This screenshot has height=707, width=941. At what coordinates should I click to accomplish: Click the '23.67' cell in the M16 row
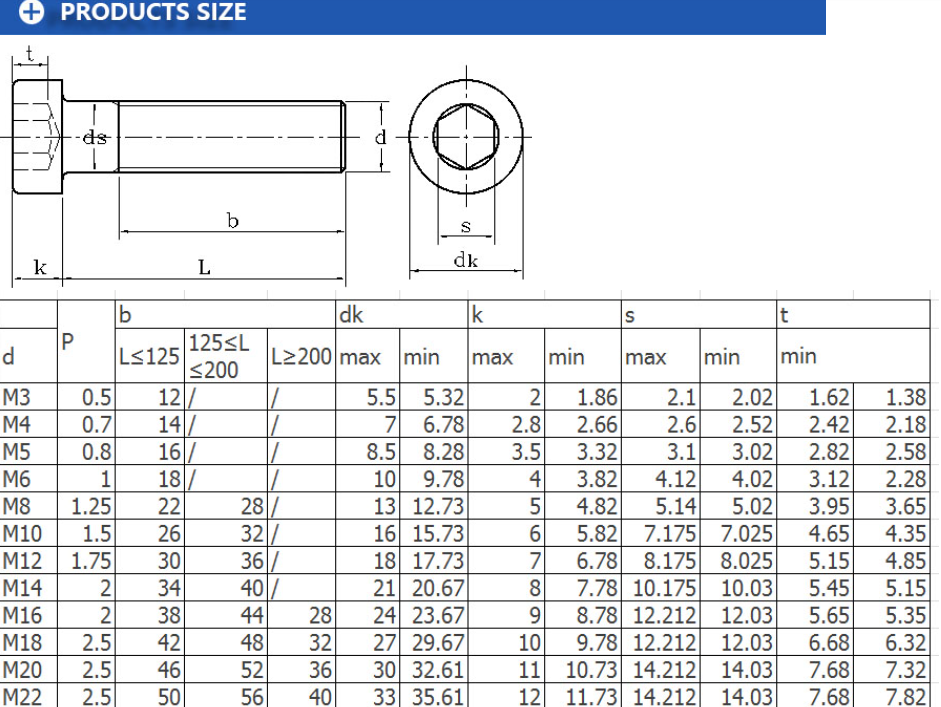(438, 615)
